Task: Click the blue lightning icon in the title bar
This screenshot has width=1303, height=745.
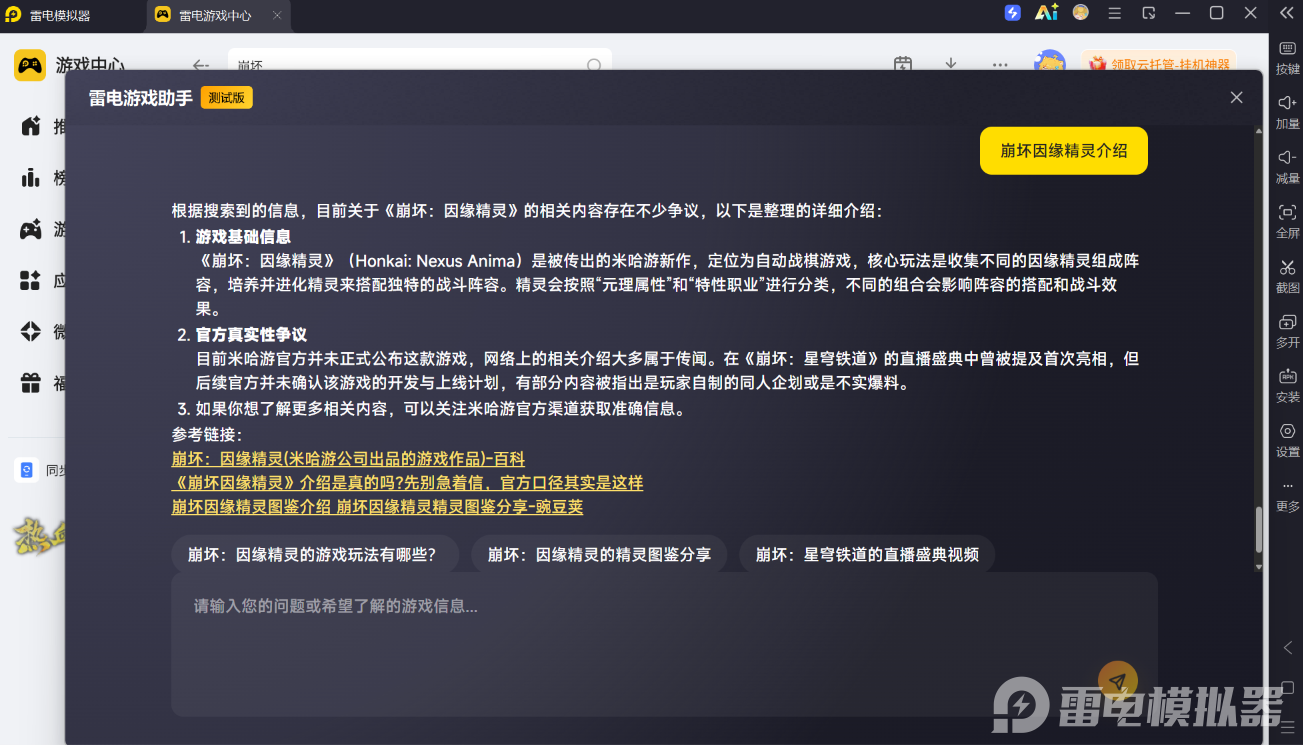Action: point(1013,13)
